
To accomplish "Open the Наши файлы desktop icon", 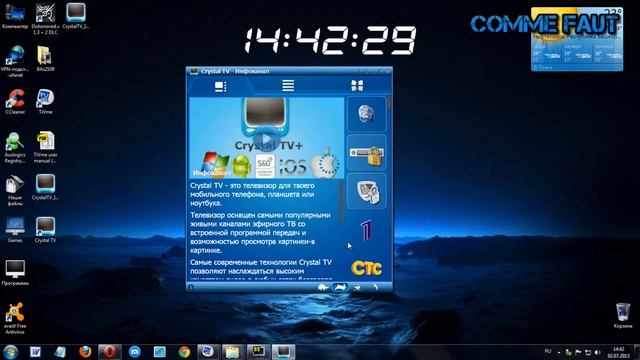I will click(15, 190).
